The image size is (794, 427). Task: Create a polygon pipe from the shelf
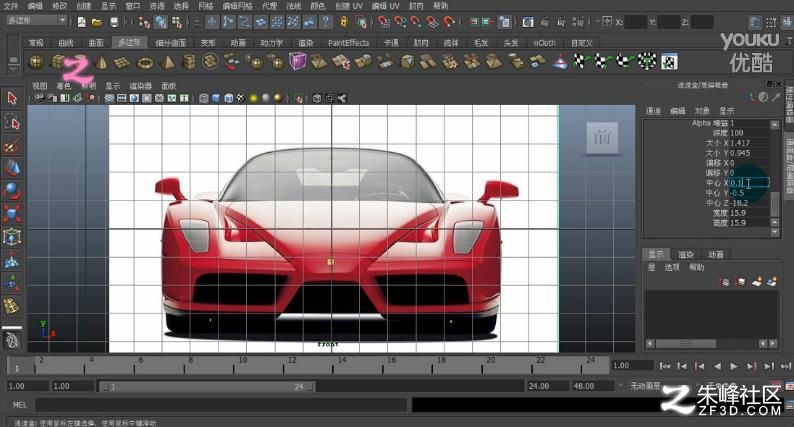pos(188,62)
